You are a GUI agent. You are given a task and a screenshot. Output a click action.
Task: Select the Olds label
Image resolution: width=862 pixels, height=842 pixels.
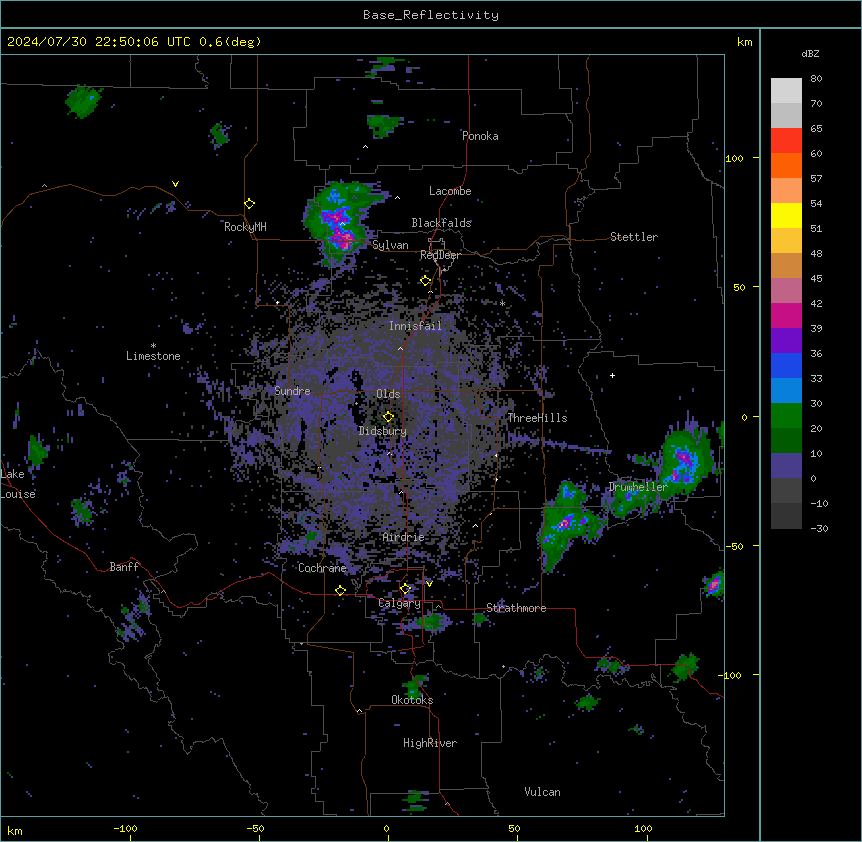388,394
